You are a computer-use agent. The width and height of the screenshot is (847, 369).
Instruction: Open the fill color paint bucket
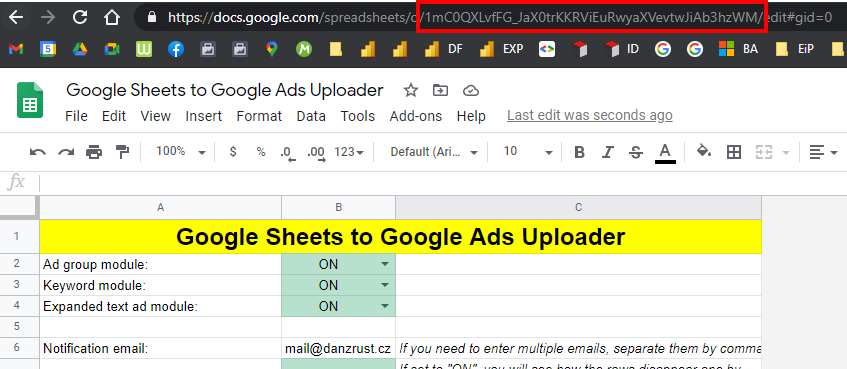tap(703, 152)
